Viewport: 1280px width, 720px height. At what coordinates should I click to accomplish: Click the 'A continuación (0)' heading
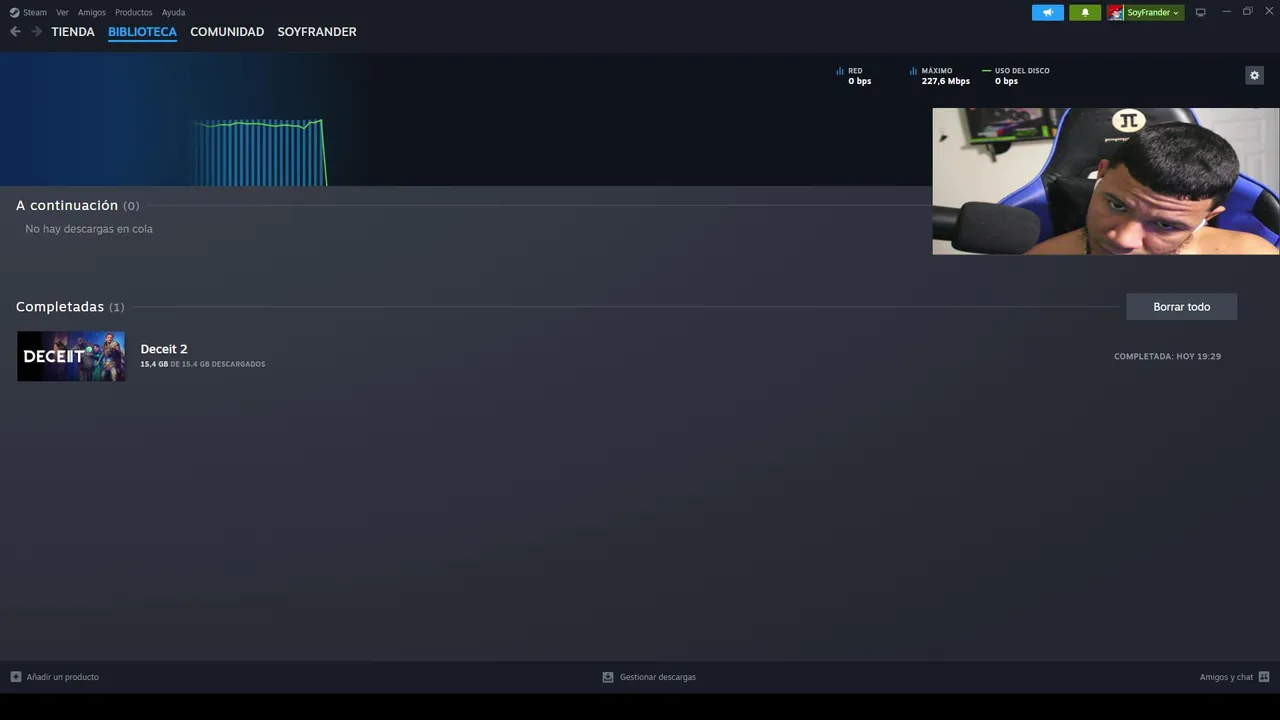77,205
